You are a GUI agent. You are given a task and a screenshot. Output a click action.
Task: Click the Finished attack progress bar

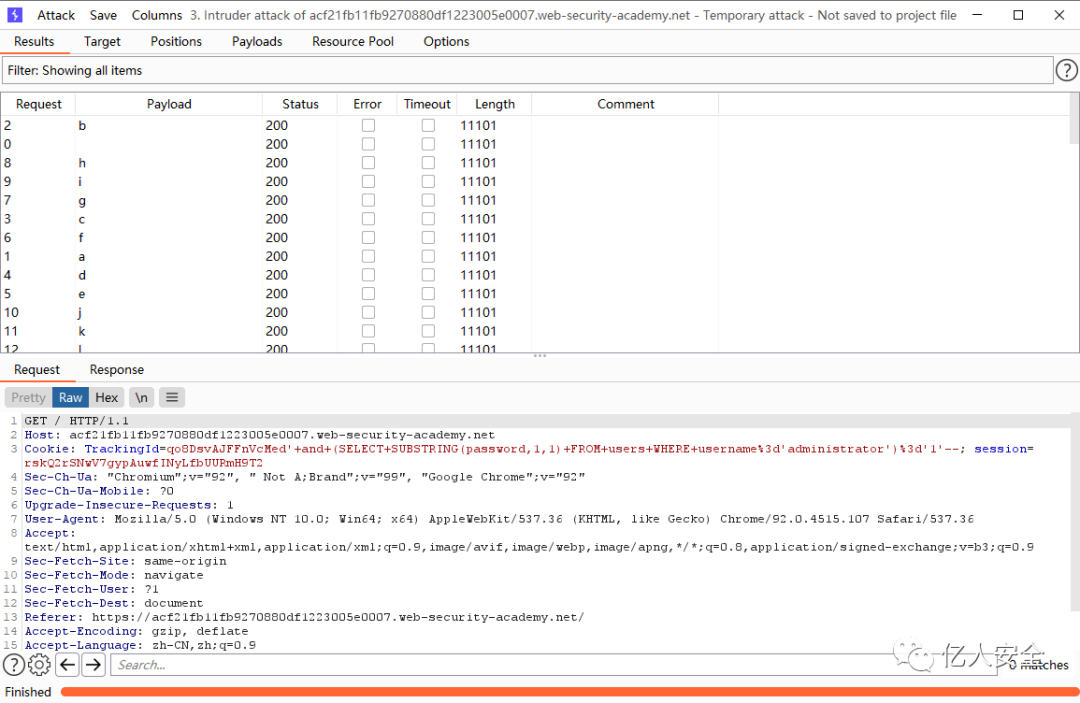569,692
